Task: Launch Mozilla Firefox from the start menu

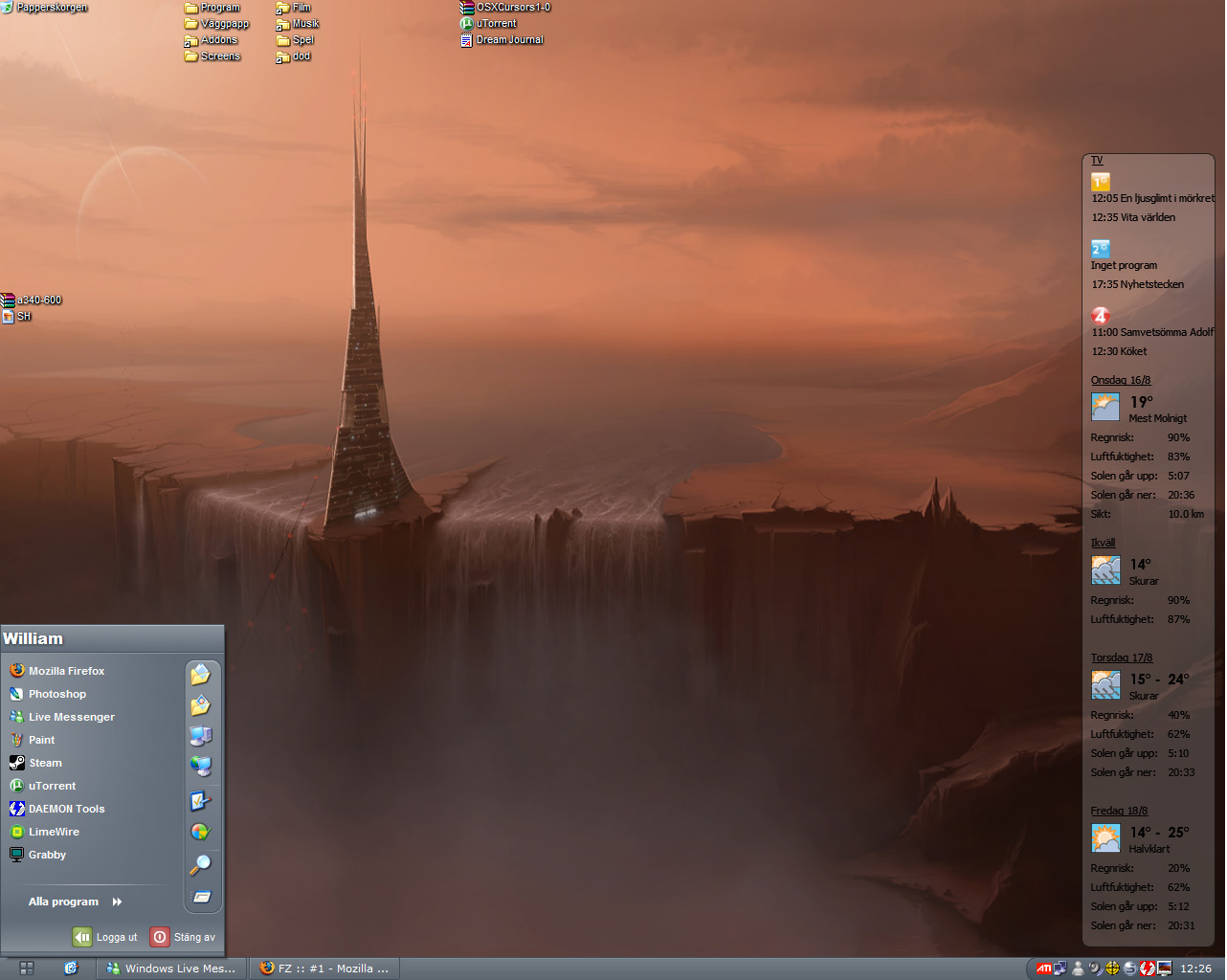Action: pos(65,671)
